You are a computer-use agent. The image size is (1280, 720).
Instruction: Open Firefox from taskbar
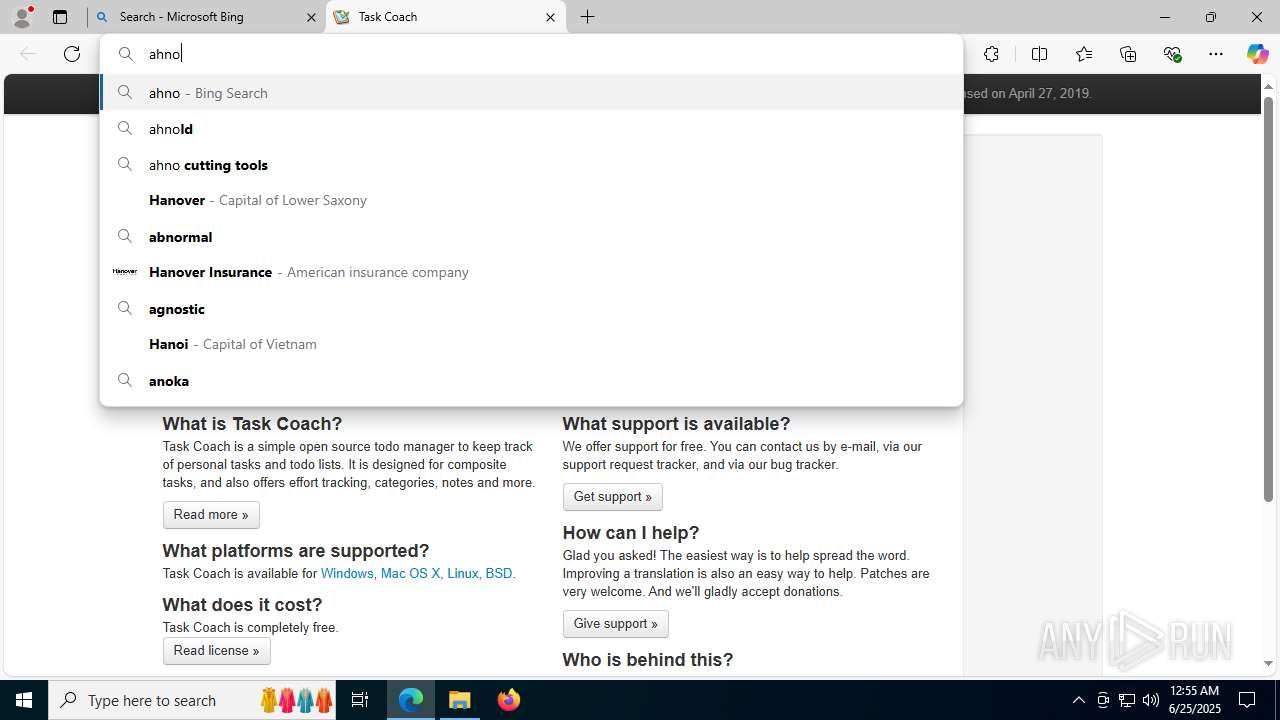(509, 700)
